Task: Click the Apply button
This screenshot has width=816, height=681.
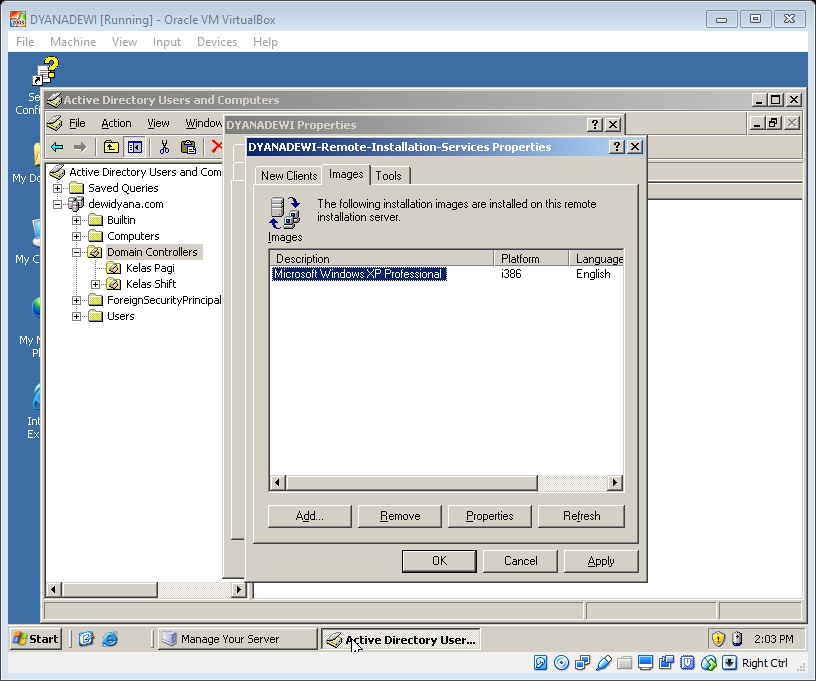Action: pos(601,561)
